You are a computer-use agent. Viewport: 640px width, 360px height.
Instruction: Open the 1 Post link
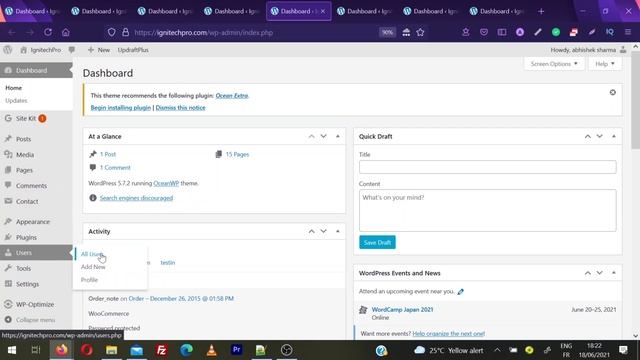pos(108,154)
